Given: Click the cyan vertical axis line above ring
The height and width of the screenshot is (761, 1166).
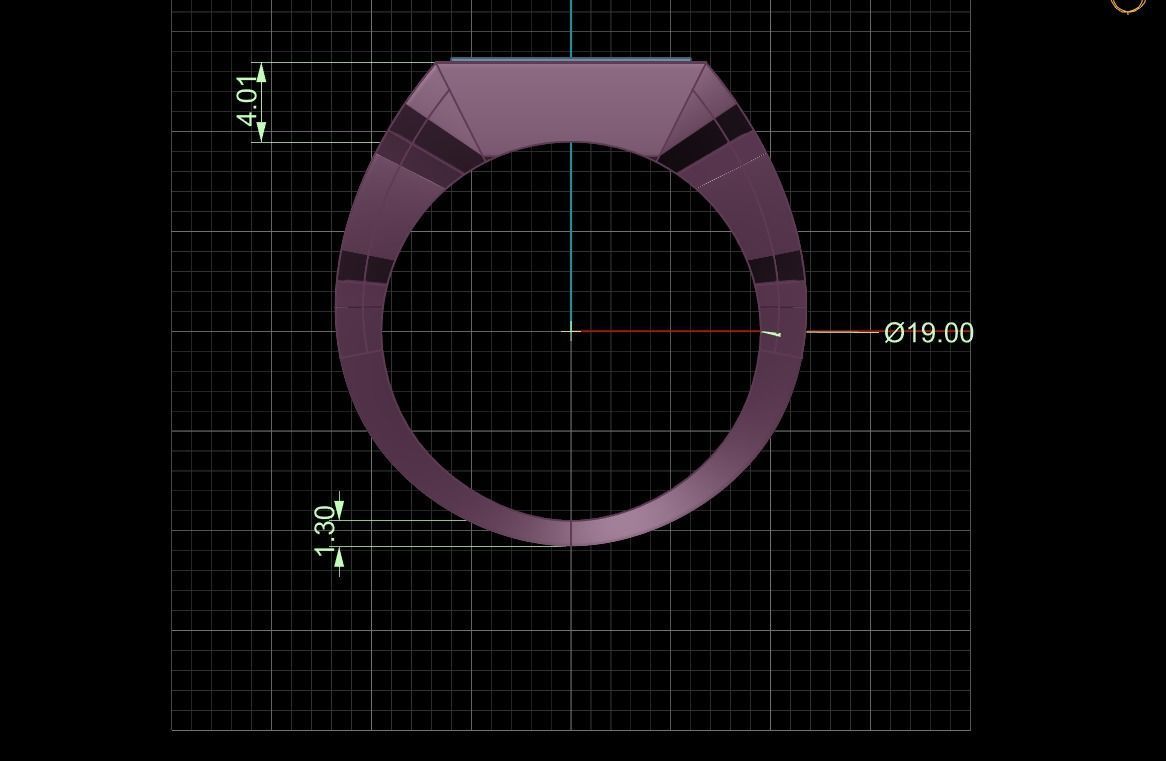Looking at the screenshot, I should (x=571, y=28).
